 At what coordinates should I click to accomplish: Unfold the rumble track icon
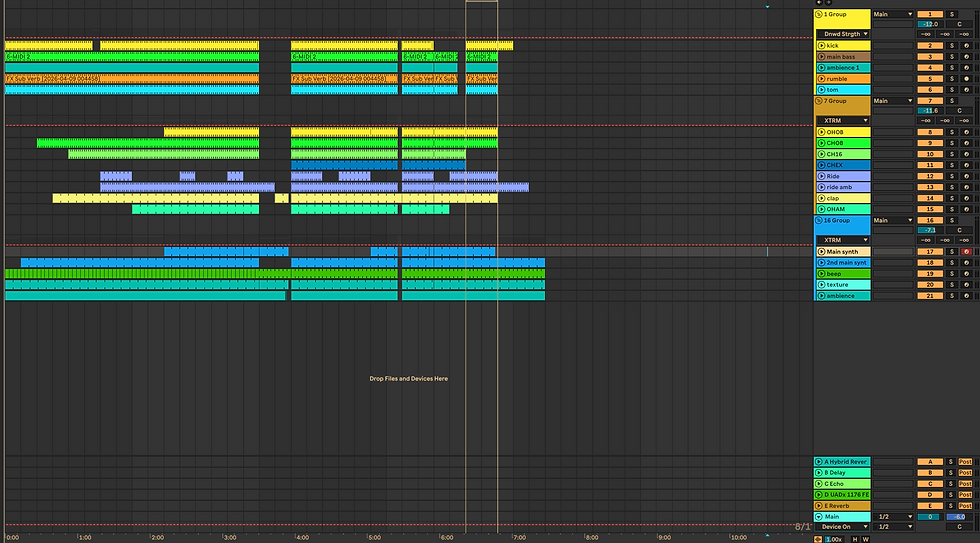pos(821,79)
